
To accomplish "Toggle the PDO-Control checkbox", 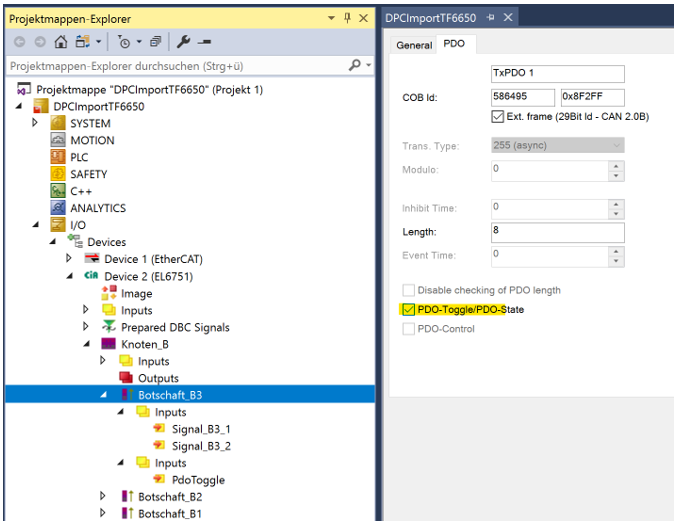I will tap(408, 329).
